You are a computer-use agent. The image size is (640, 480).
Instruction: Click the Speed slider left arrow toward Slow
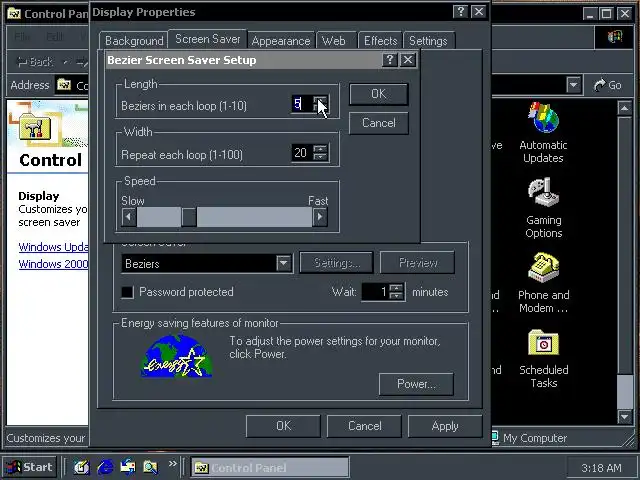pos(129,217)
